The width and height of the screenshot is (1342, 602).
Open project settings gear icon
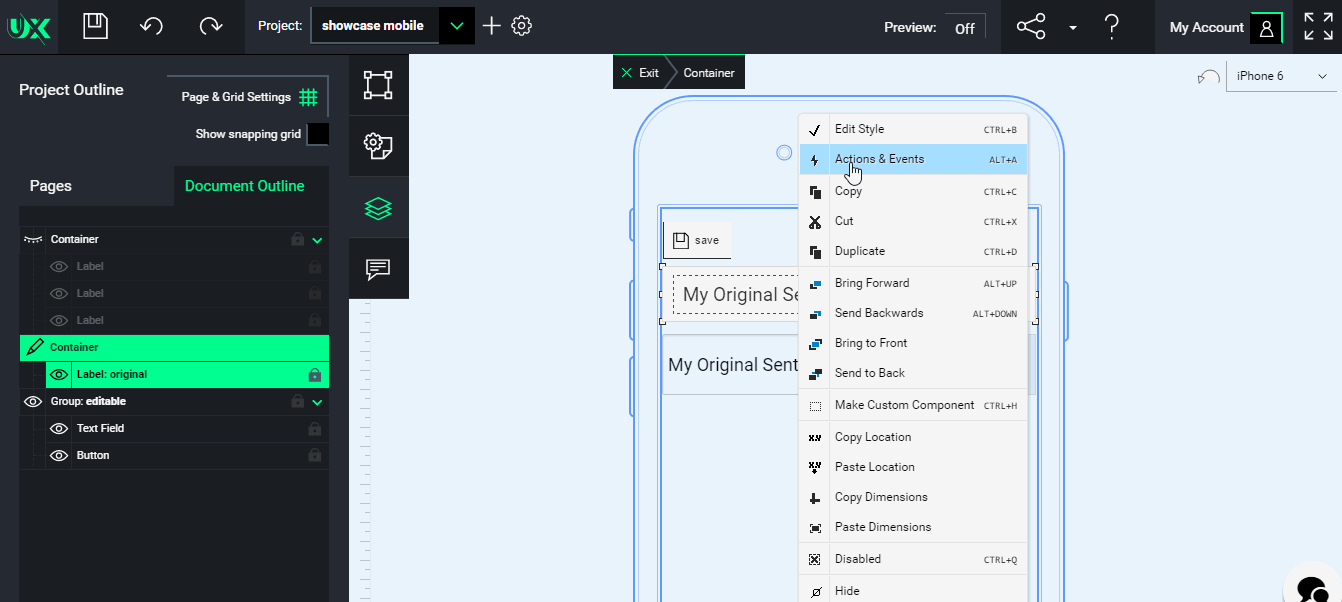[x=521, y=27]
